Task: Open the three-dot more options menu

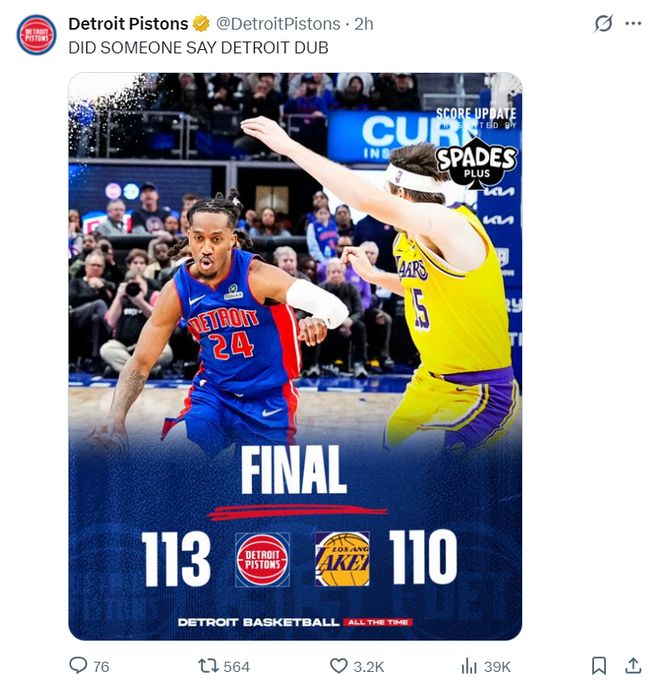Action: pyautogui.click(x=632, y=23)
